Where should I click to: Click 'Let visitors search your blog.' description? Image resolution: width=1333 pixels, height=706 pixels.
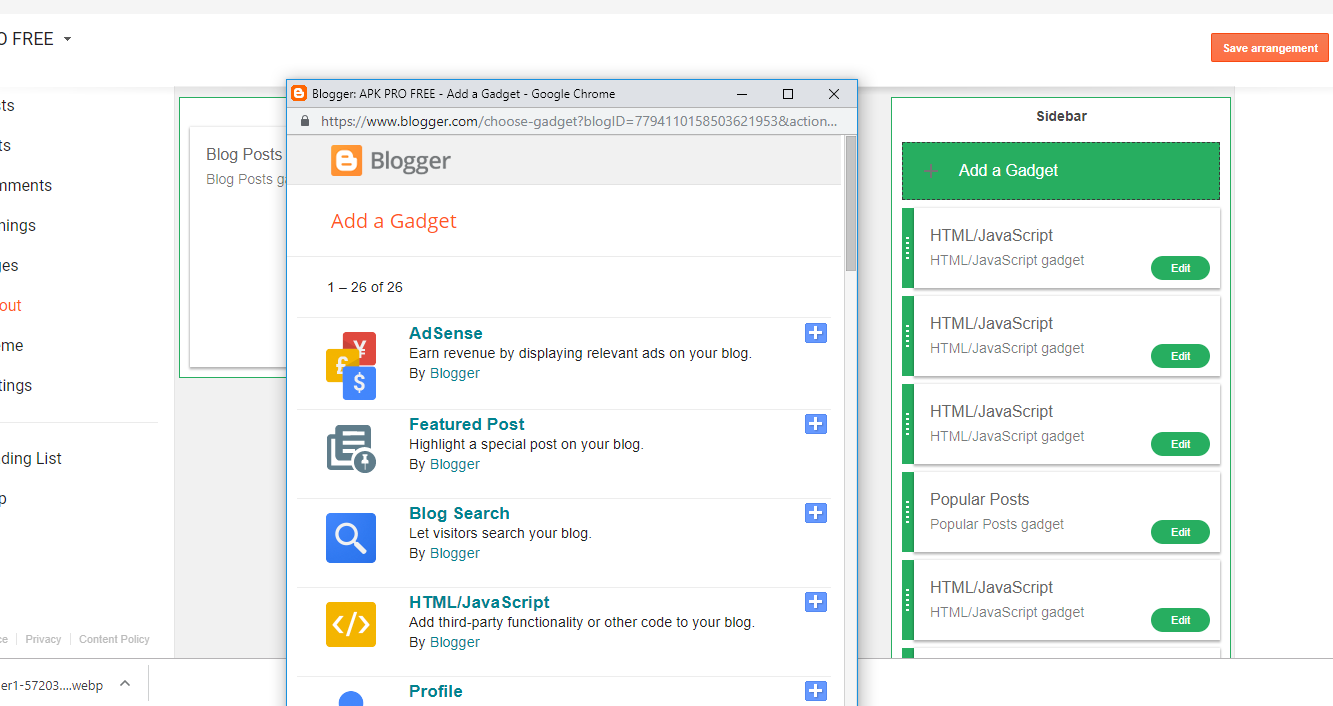point(500,533)
